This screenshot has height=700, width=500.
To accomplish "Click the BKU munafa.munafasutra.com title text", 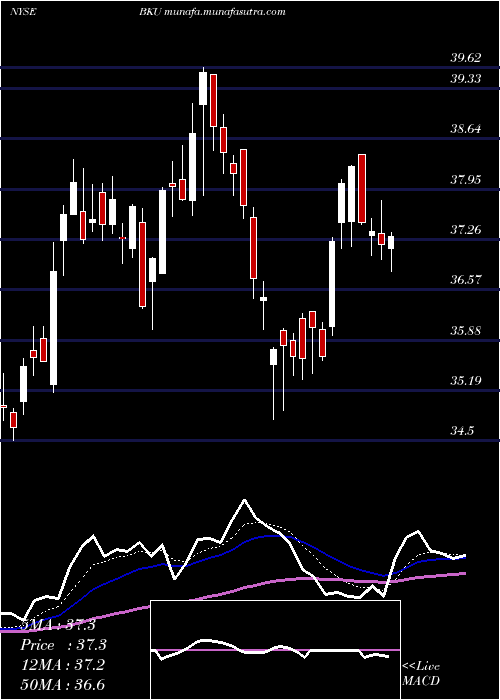I will 212,12.
